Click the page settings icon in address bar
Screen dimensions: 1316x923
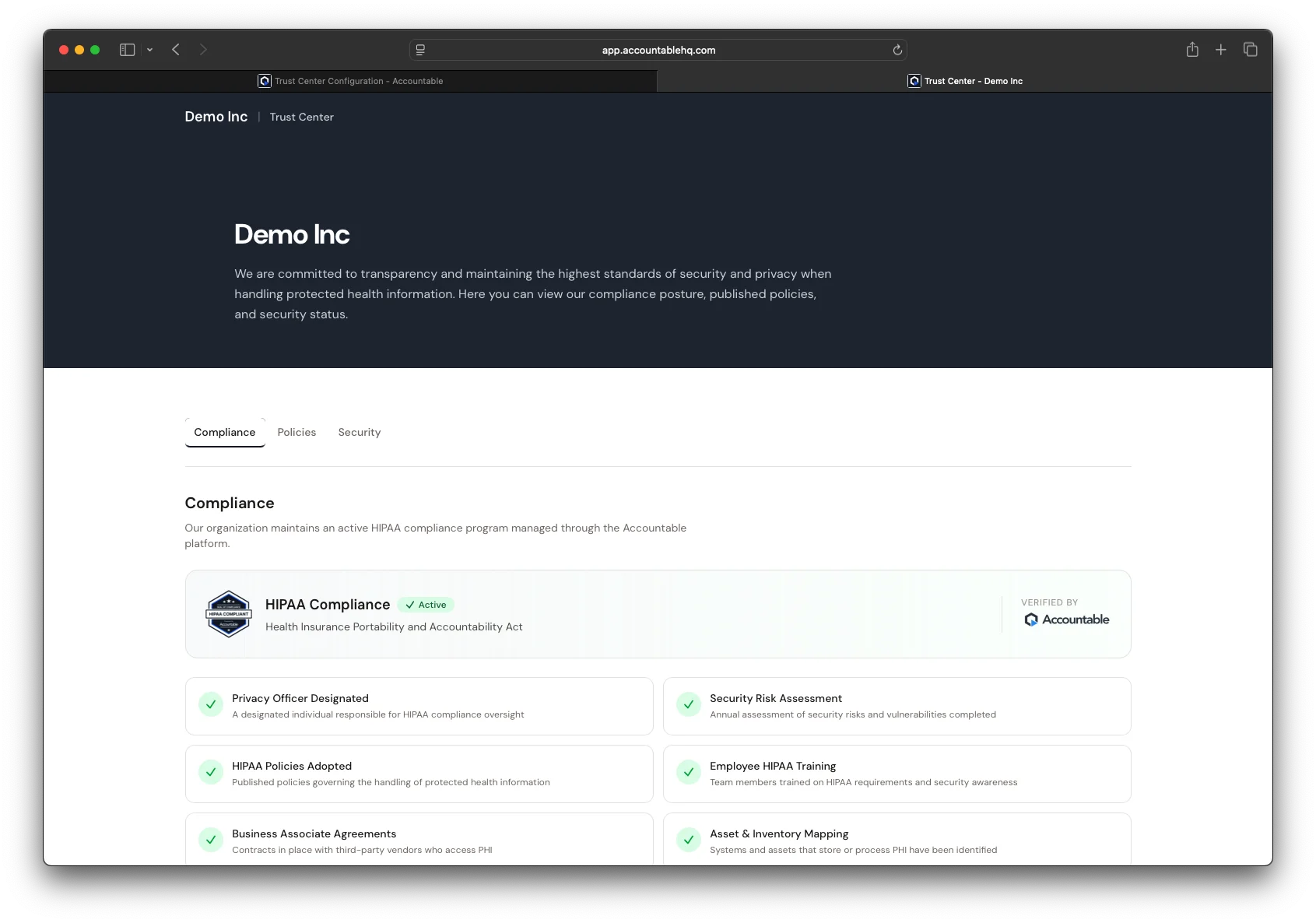pyautogui.click(x=420, y=50)
